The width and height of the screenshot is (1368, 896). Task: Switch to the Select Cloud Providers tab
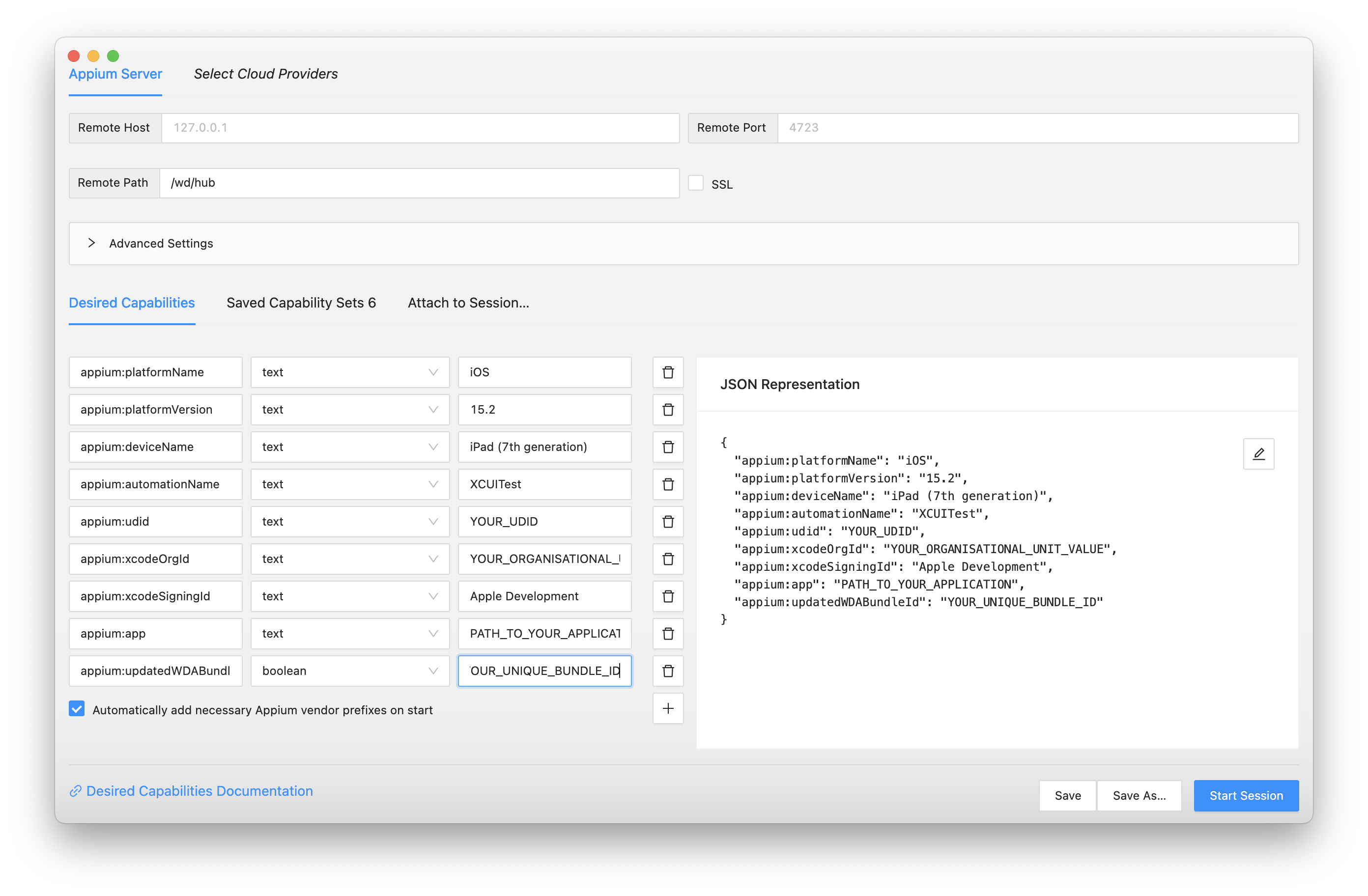[x=265, y=74]
